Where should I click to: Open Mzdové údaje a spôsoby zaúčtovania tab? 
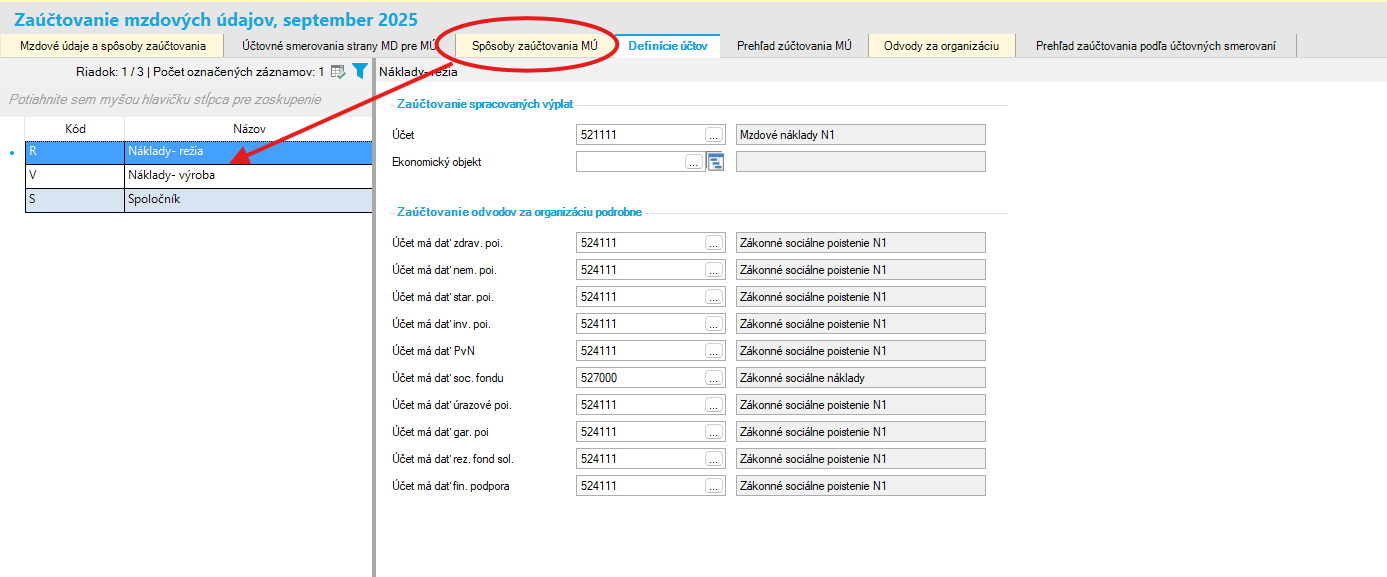tap(112, 46)
